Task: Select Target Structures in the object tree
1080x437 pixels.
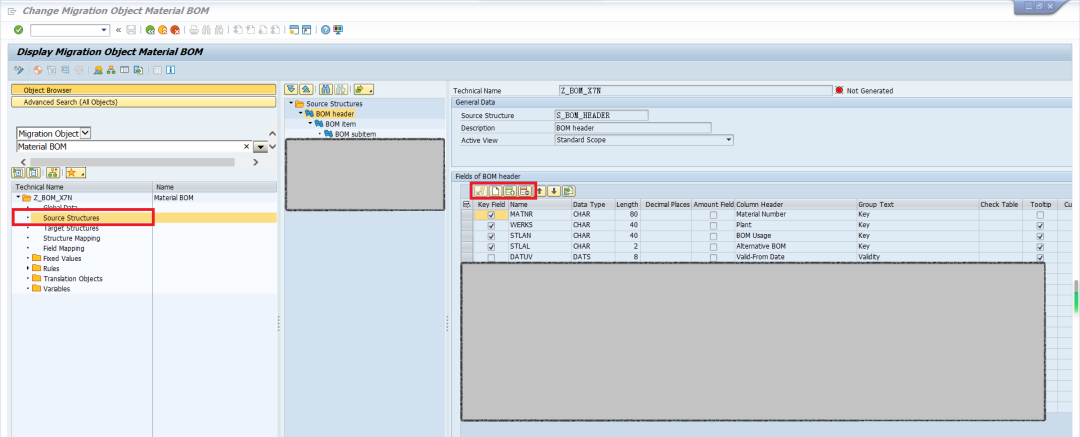Action: [71, 228]
